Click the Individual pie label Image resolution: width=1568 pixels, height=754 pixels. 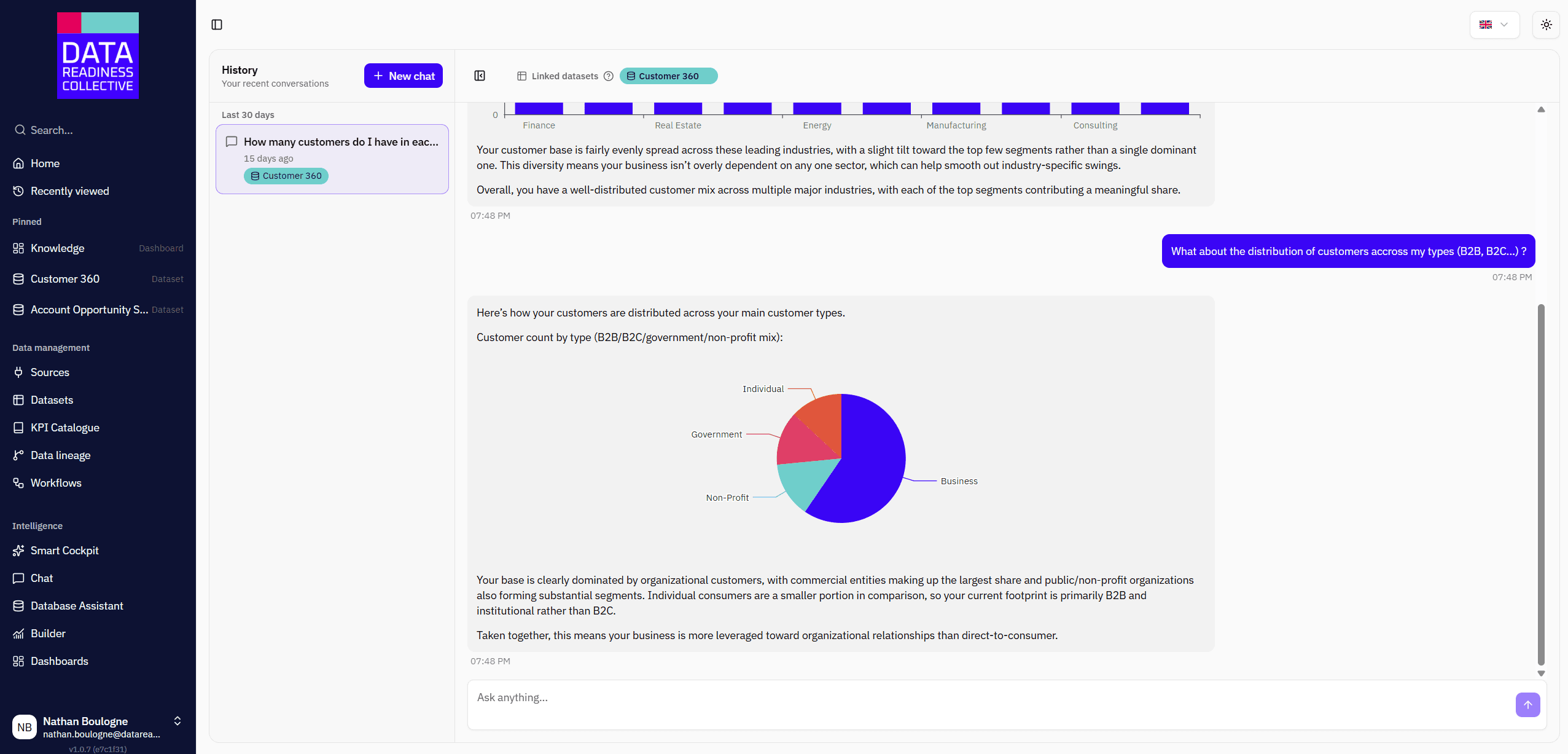pyautogui.click(x=763, y=389)
